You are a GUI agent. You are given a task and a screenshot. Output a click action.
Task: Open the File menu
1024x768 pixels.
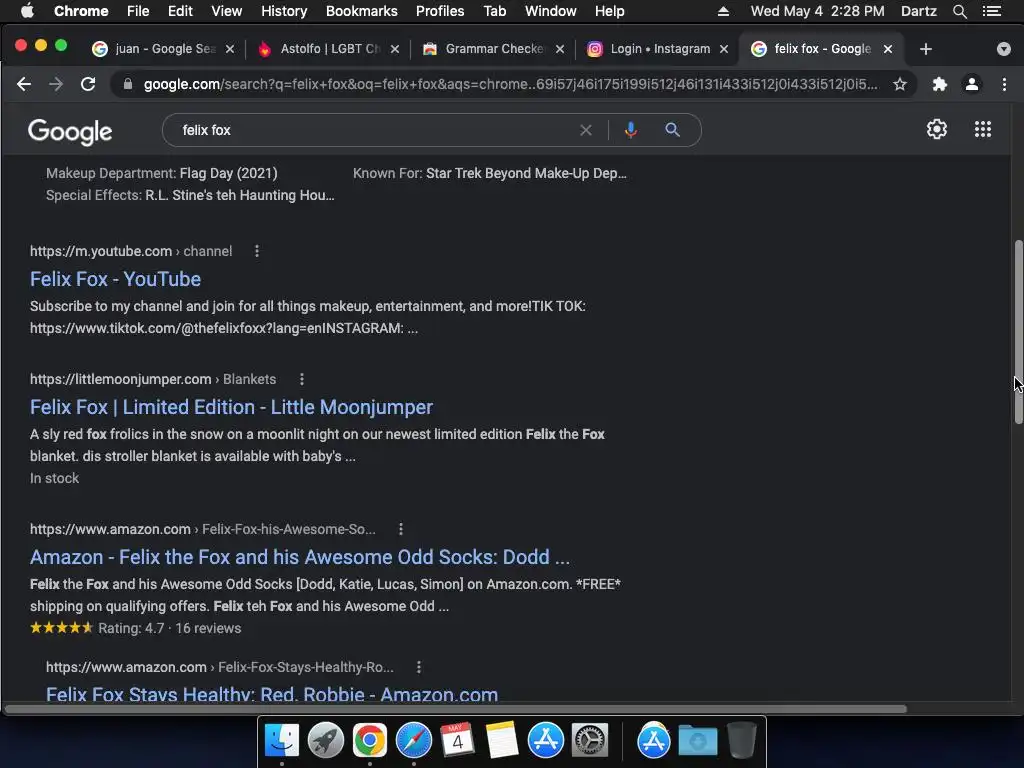138,11
